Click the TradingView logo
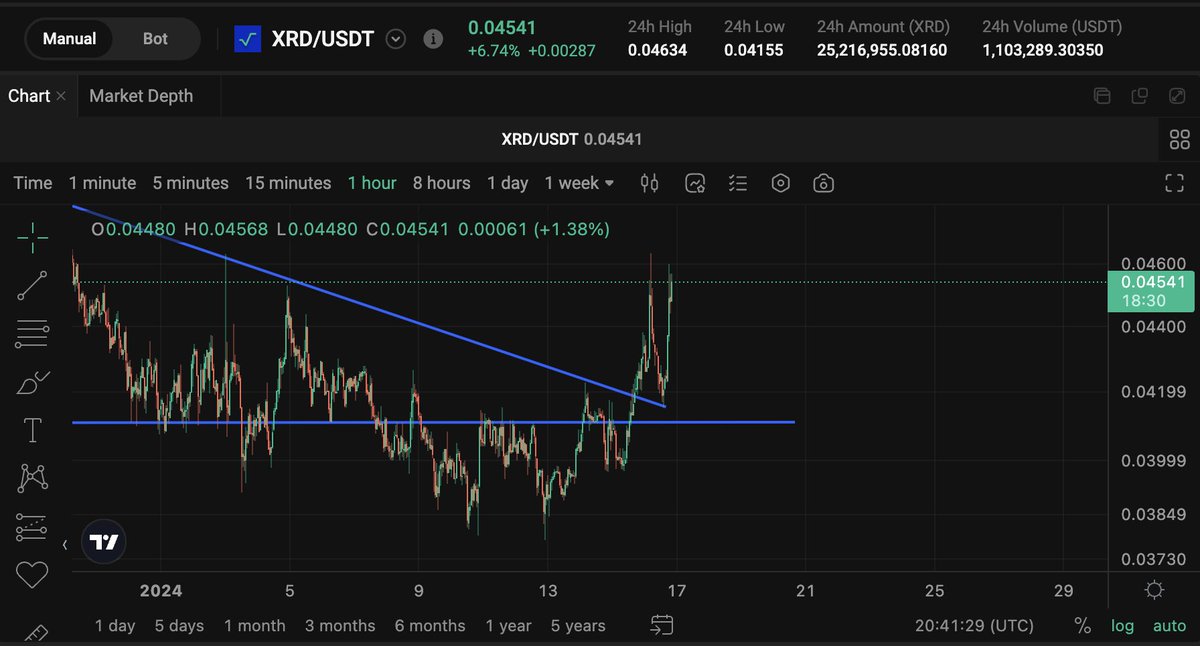The width and height of the screenshot is (1200, 646). click(x=104, y=542)
